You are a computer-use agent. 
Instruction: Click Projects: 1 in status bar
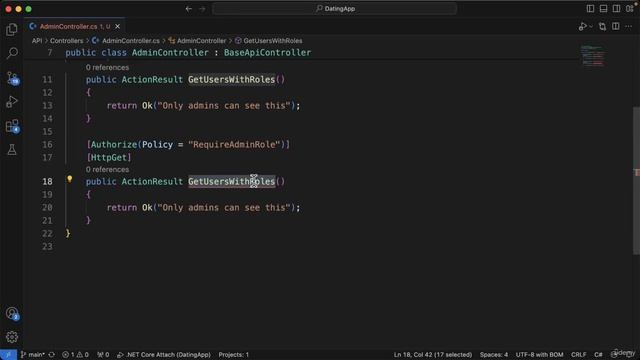pyautogui.click(x=233, y=355)
